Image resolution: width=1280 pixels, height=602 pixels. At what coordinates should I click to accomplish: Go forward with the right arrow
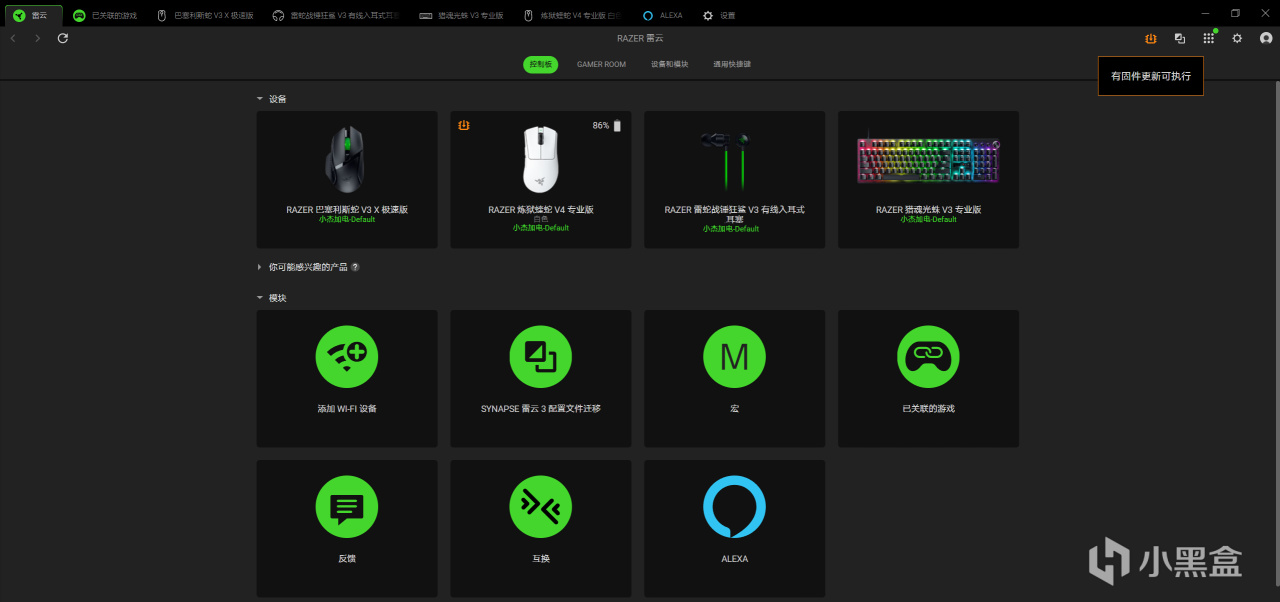[x=37, y=38]
